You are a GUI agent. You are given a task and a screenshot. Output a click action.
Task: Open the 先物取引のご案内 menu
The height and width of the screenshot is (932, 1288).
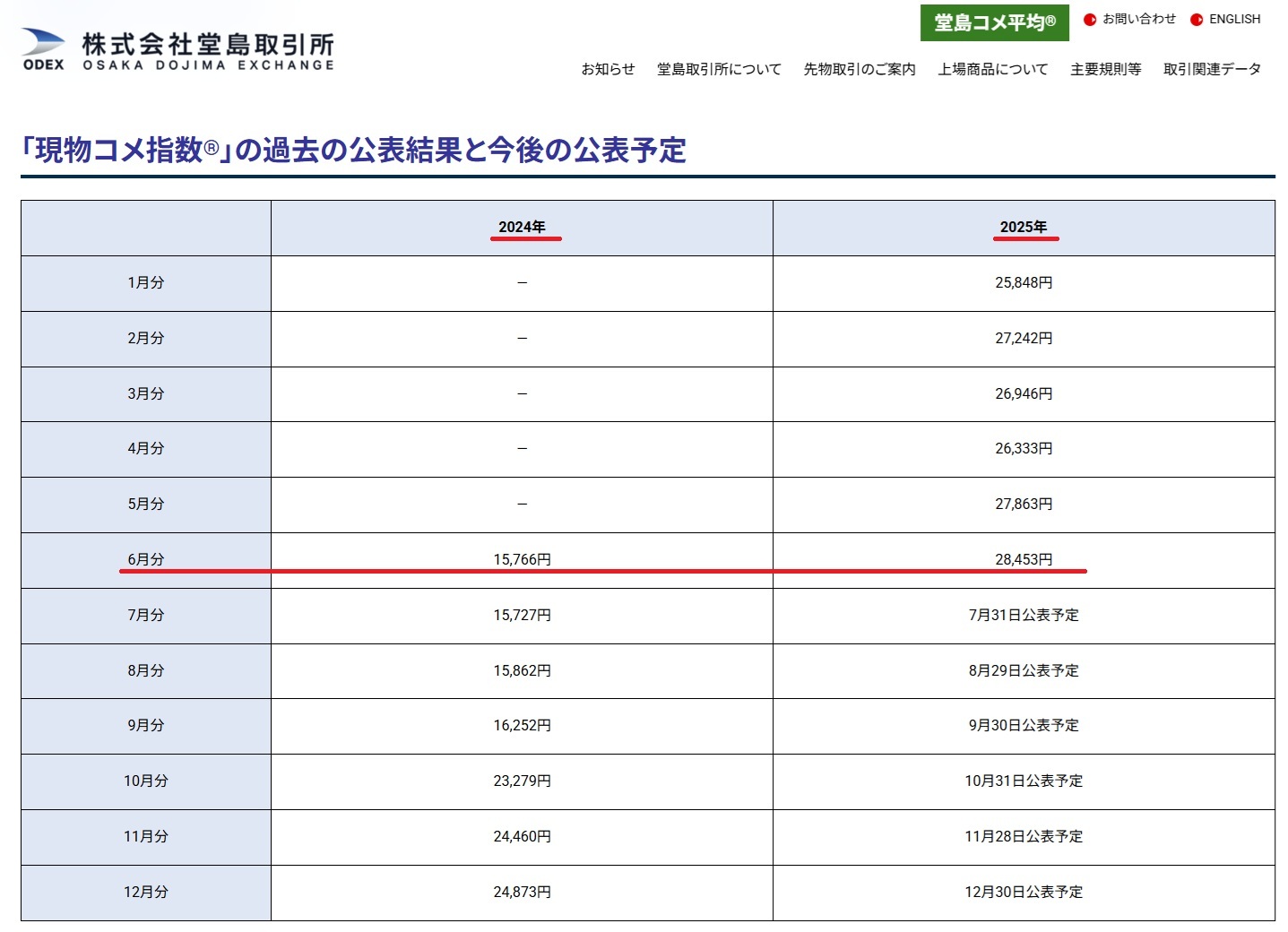(x=860, y=69)
